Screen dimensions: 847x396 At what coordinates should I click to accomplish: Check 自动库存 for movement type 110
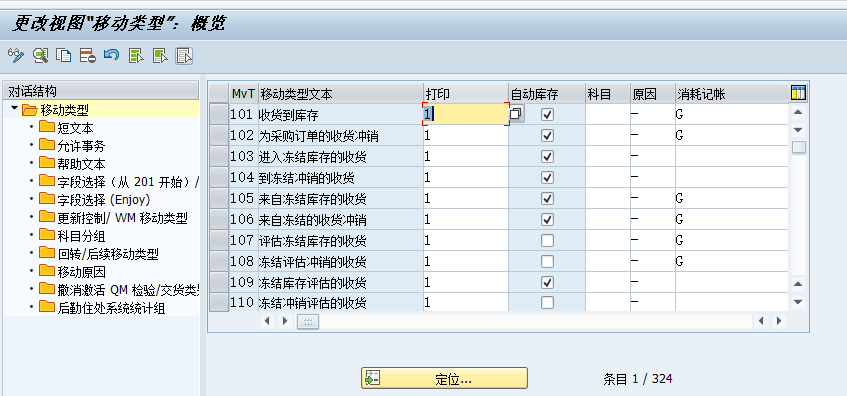(x=548, y=303)
